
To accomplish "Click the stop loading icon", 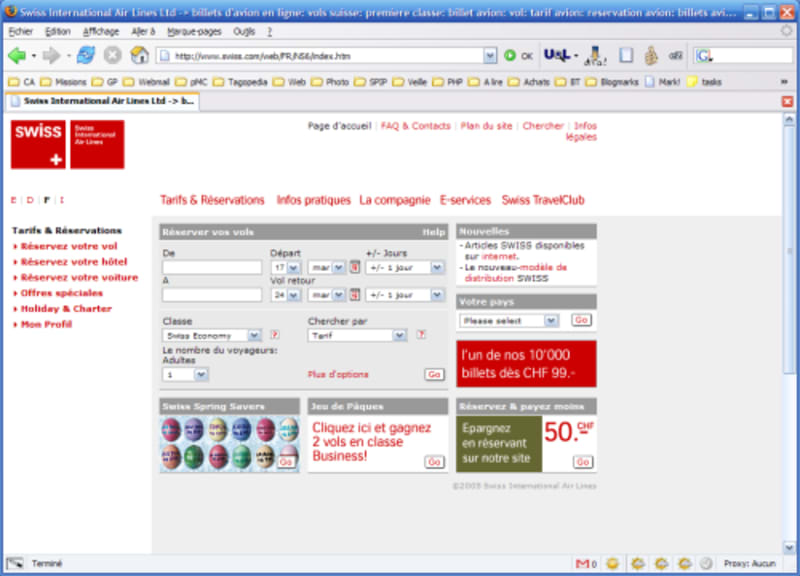I will pyautogui.click(x=112, y=55).
